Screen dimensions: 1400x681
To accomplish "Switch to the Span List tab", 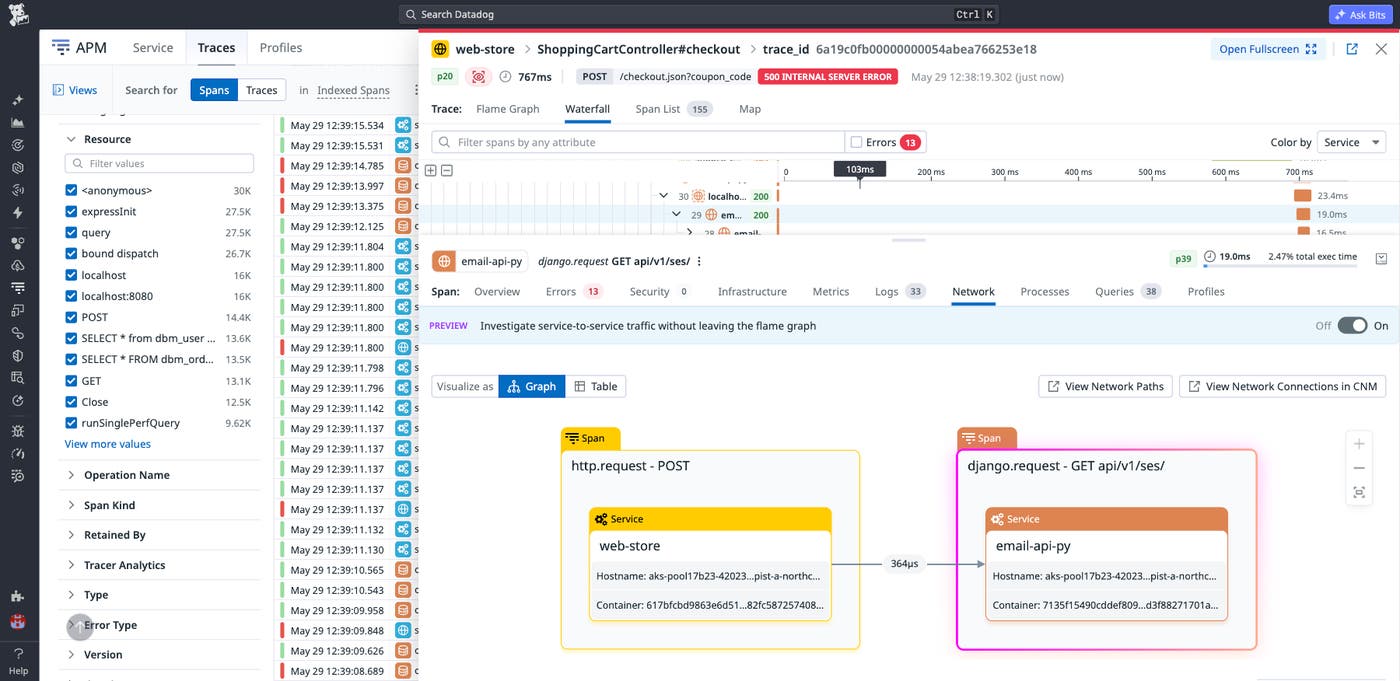I will pos(674,109).
